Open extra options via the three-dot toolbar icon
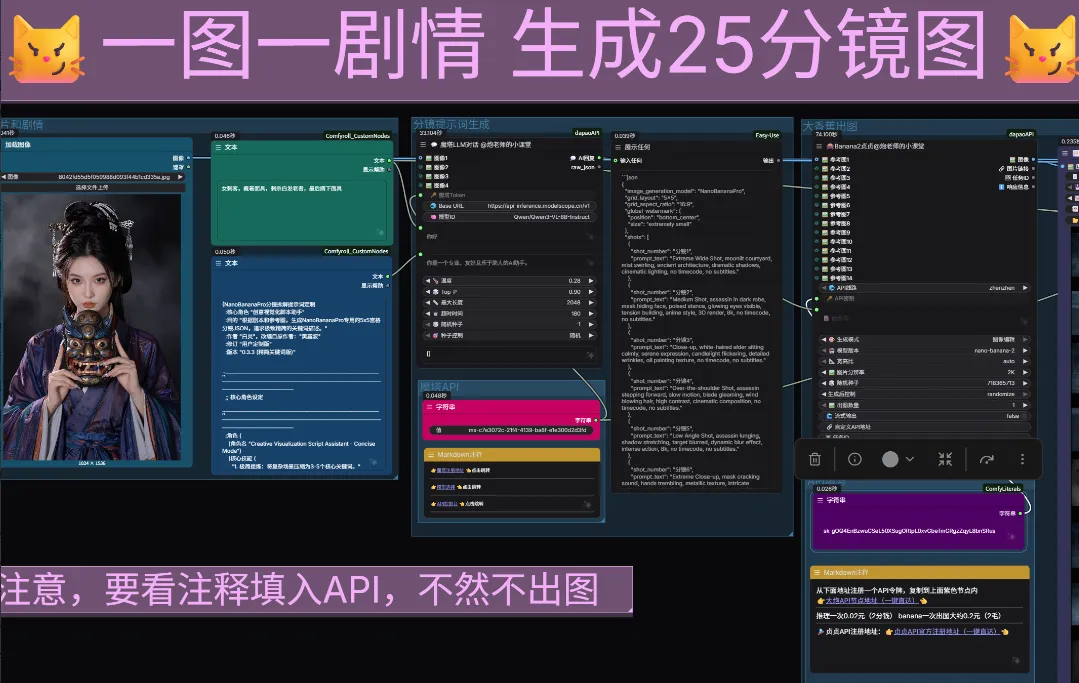1079x683 pixels. click(x=1022, y=459)
